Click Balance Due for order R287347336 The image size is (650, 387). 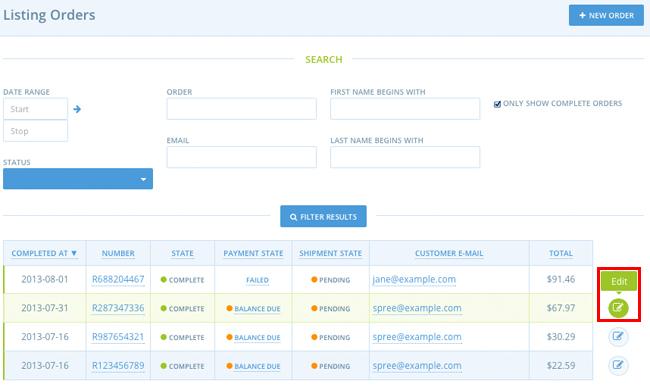coord(257,309)
